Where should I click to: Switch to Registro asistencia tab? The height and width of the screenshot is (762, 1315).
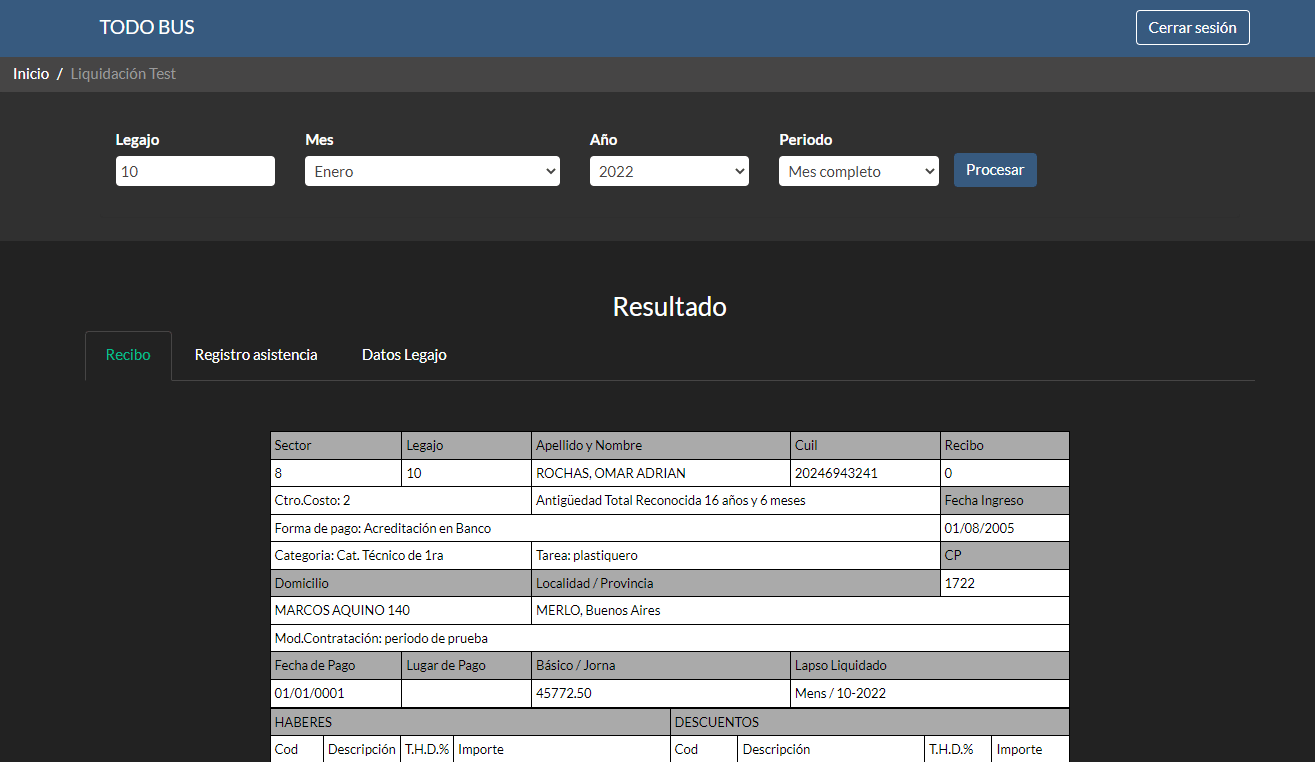[x=256, y=355]
